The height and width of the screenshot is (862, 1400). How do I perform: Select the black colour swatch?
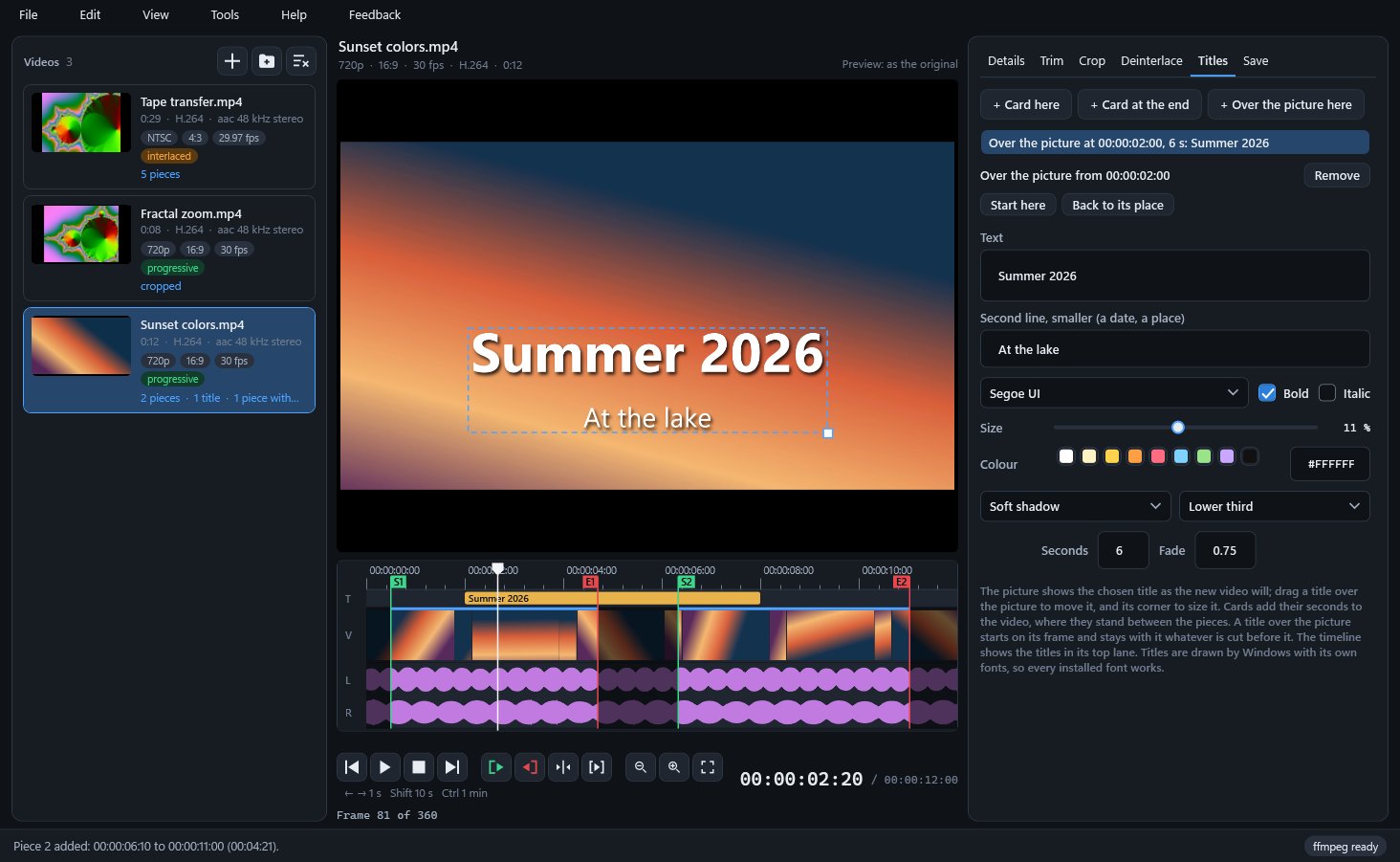pyautogui.click(x=1250, y=456)
